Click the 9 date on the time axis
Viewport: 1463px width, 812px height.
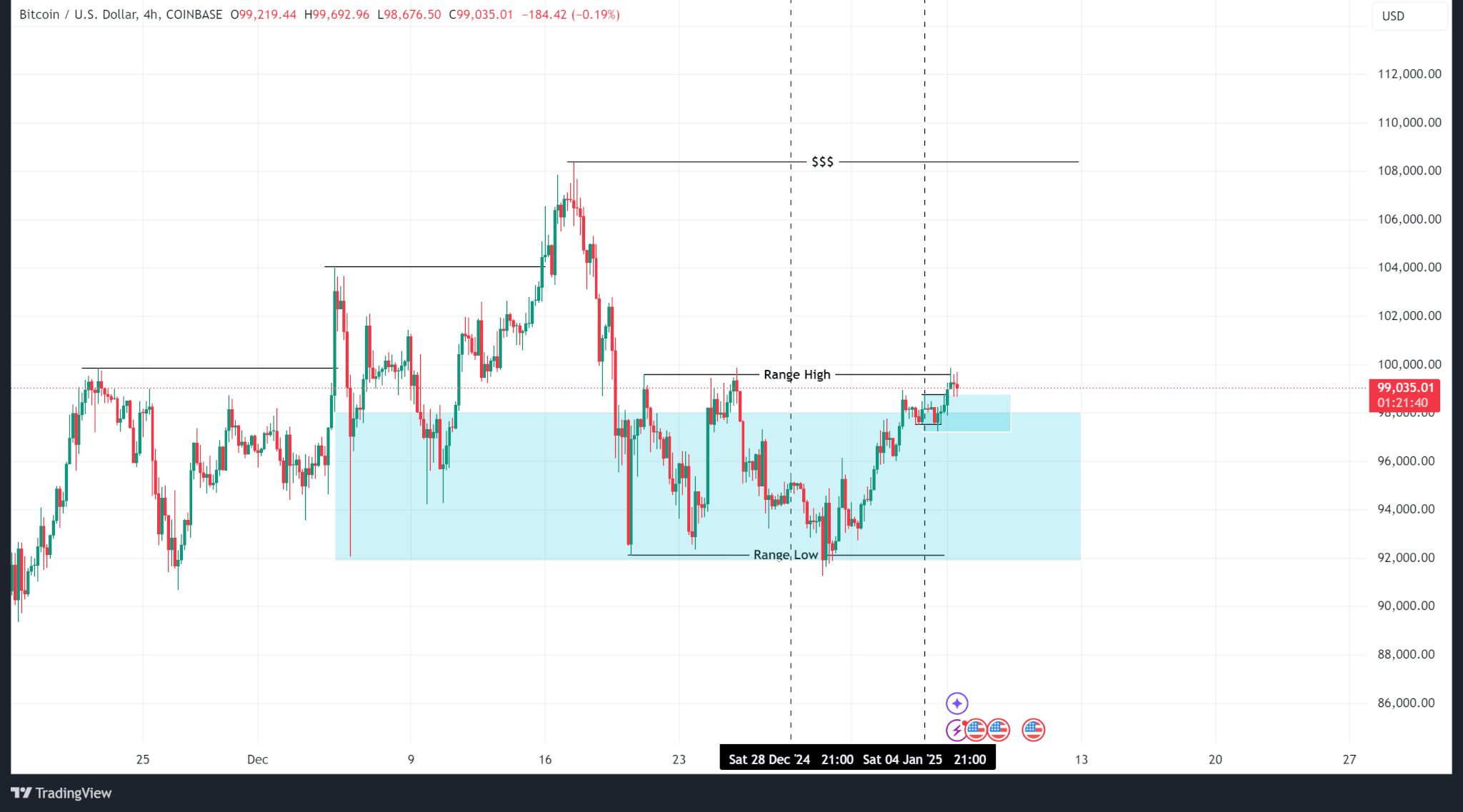(x=411, y=759)
